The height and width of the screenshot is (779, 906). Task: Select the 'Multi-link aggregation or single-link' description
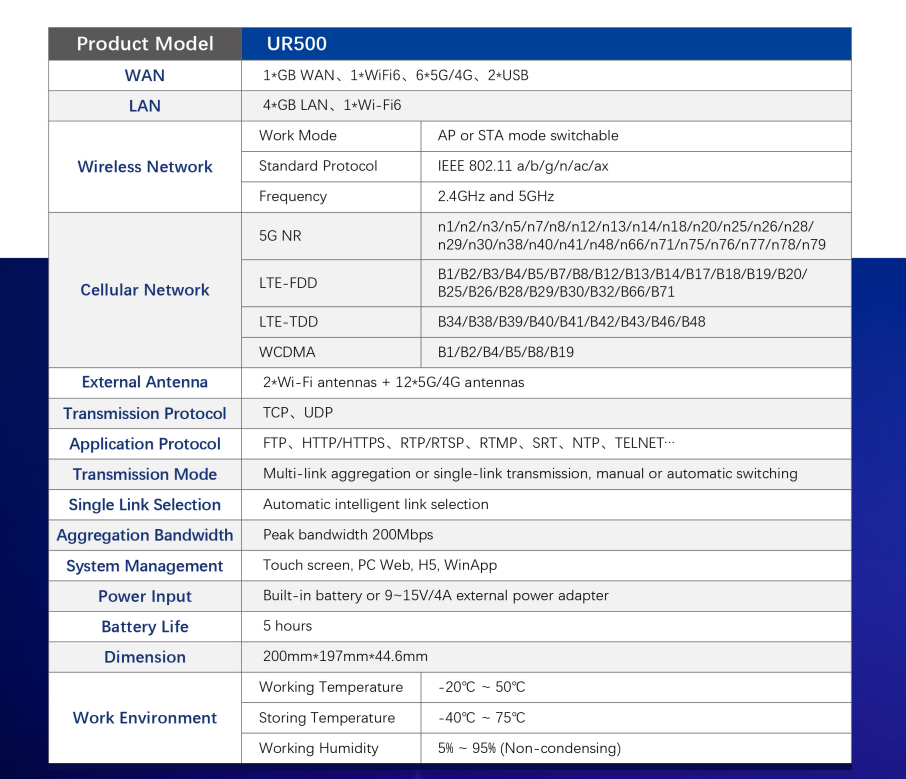[x=530, y=474]
